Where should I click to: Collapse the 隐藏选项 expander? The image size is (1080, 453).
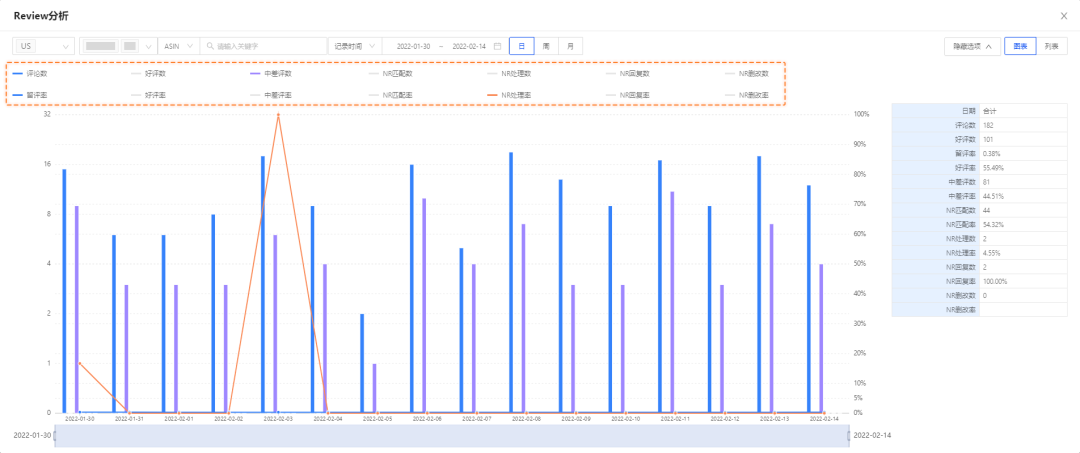coord(972,46)
